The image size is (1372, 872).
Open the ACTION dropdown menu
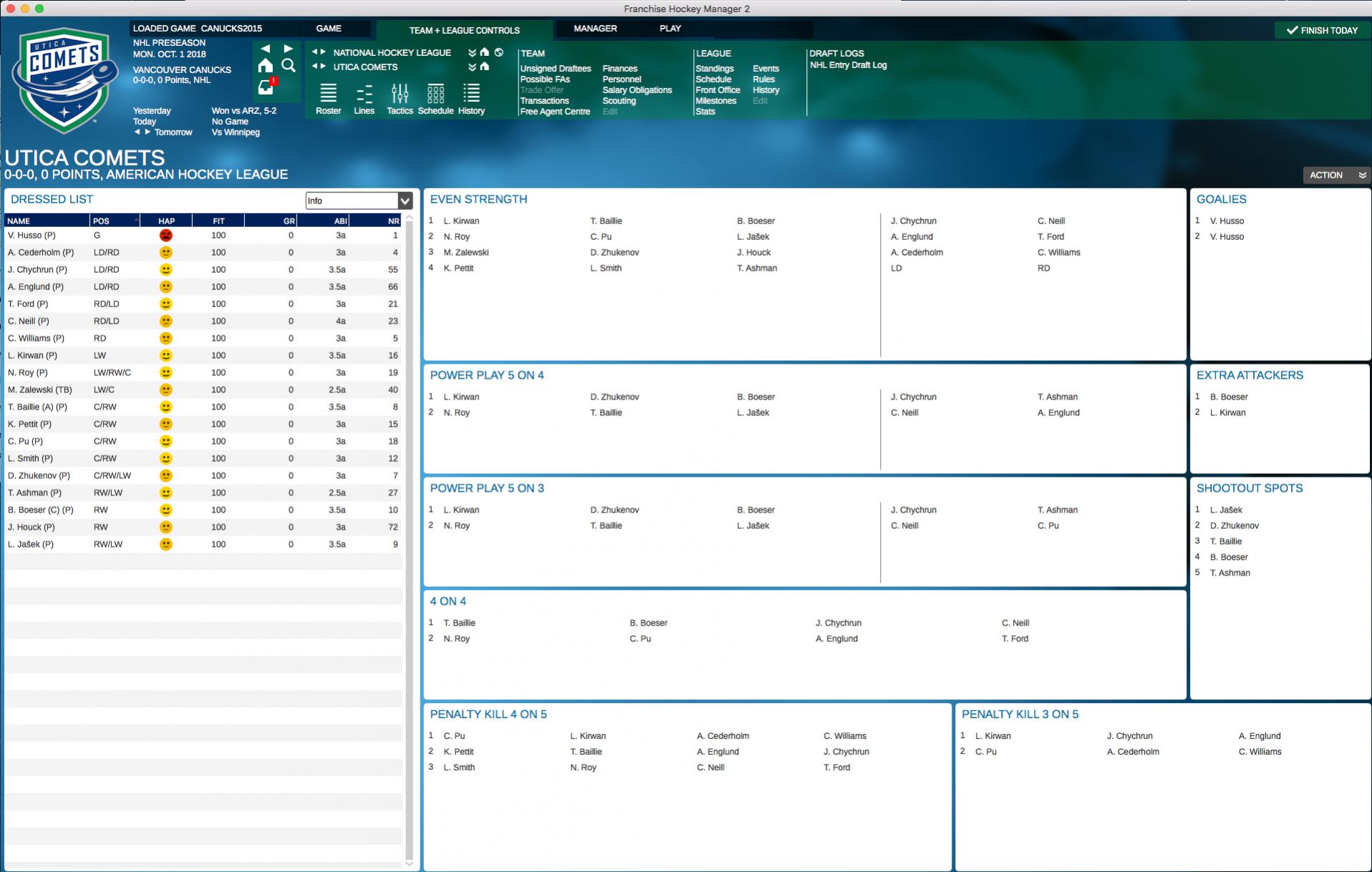coord(1336,175)
